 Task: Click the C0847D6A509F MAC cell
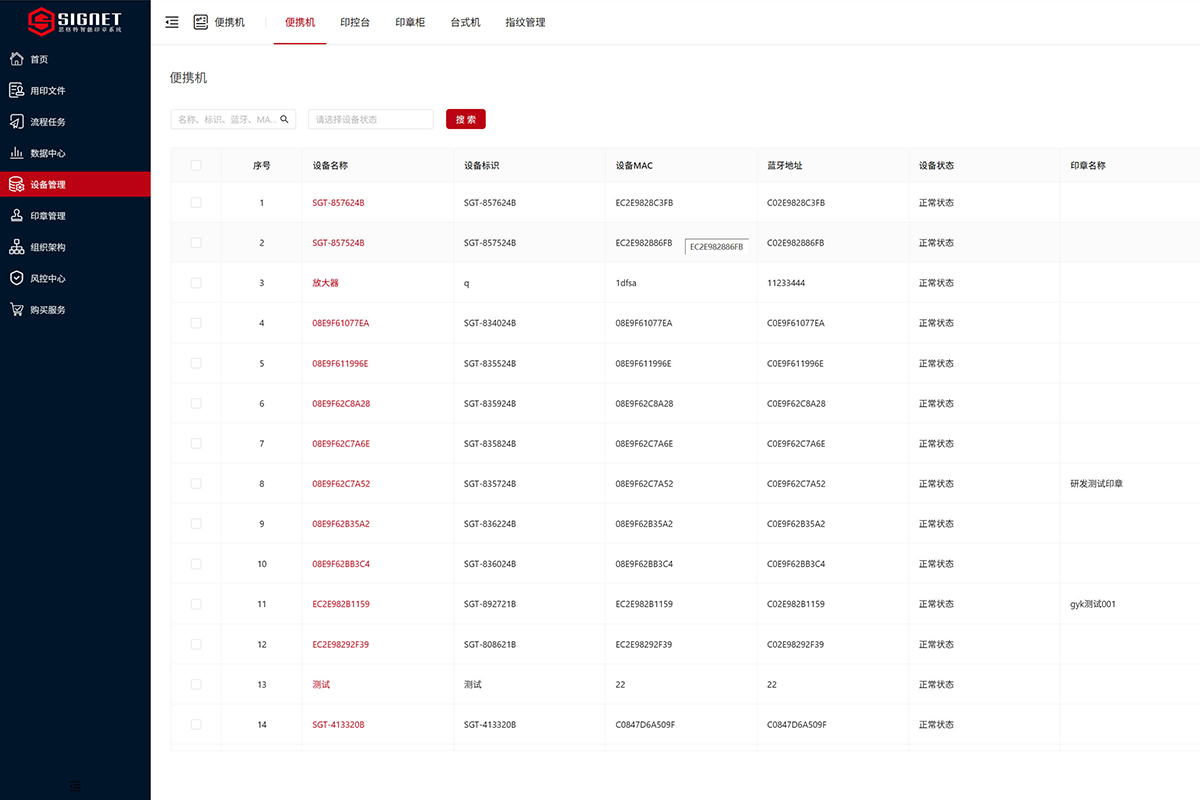(x=645, y=724)
